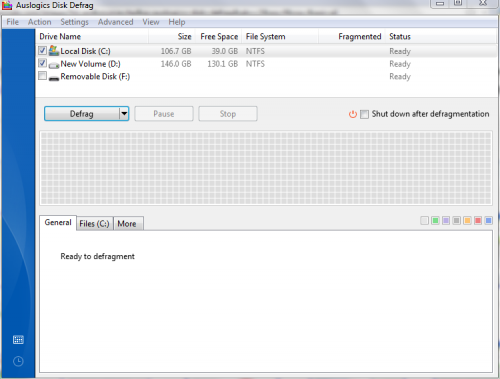The width and height of the screenshot is (500, 379).
Task: Uncheck the Local Disk (C:) checkbox
Action: click(x=42, y=50)
